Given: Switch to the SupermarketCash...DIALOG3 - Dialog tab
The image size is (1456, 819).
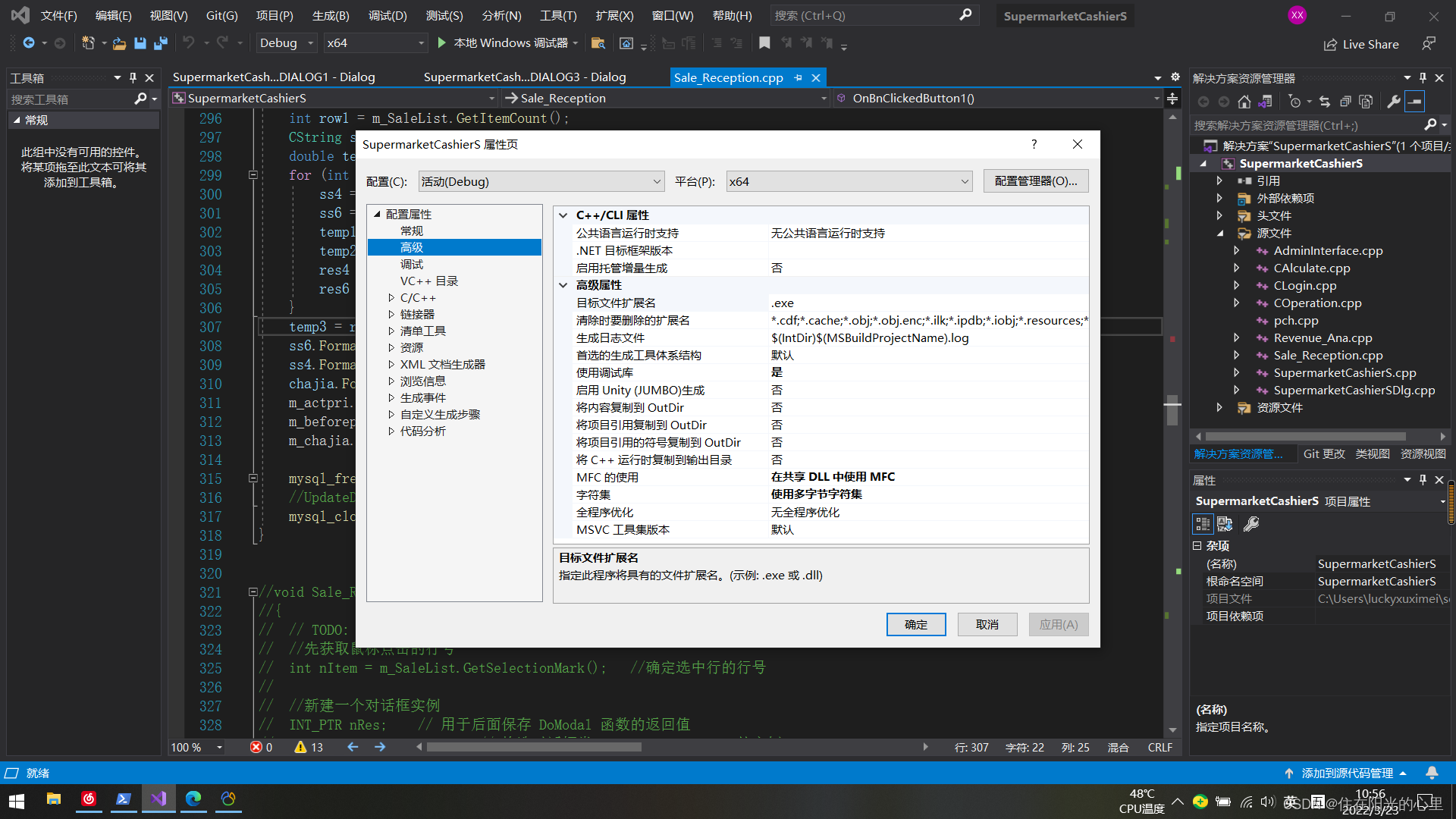Looking at the screenshot, I should pyautogui.click(x=525, y=77).
